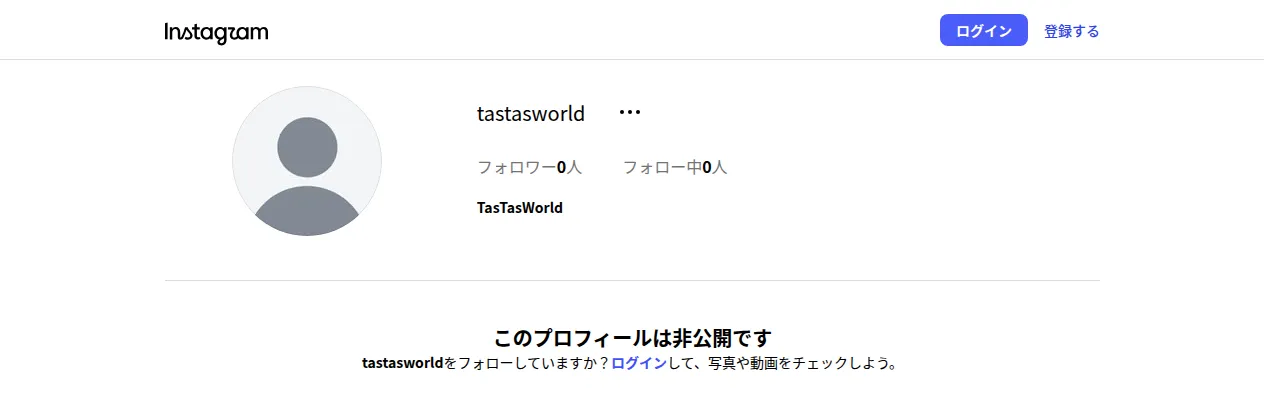Click the blue ログイン button
1264x420 pixels.
pyautogui.click(x=983, y=31)
